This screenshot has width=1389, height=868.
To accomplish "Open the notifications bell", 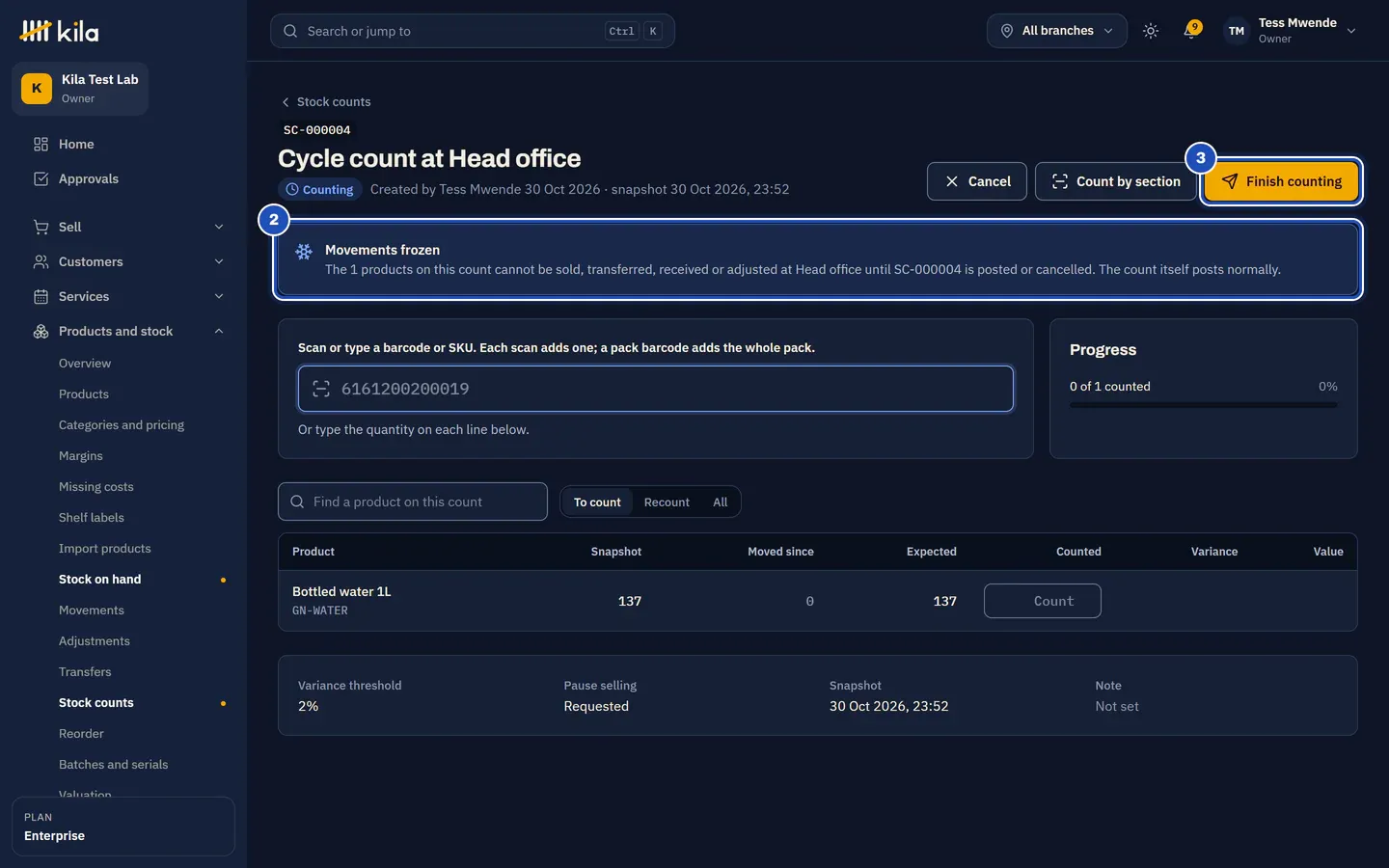I will [1191, 31].
